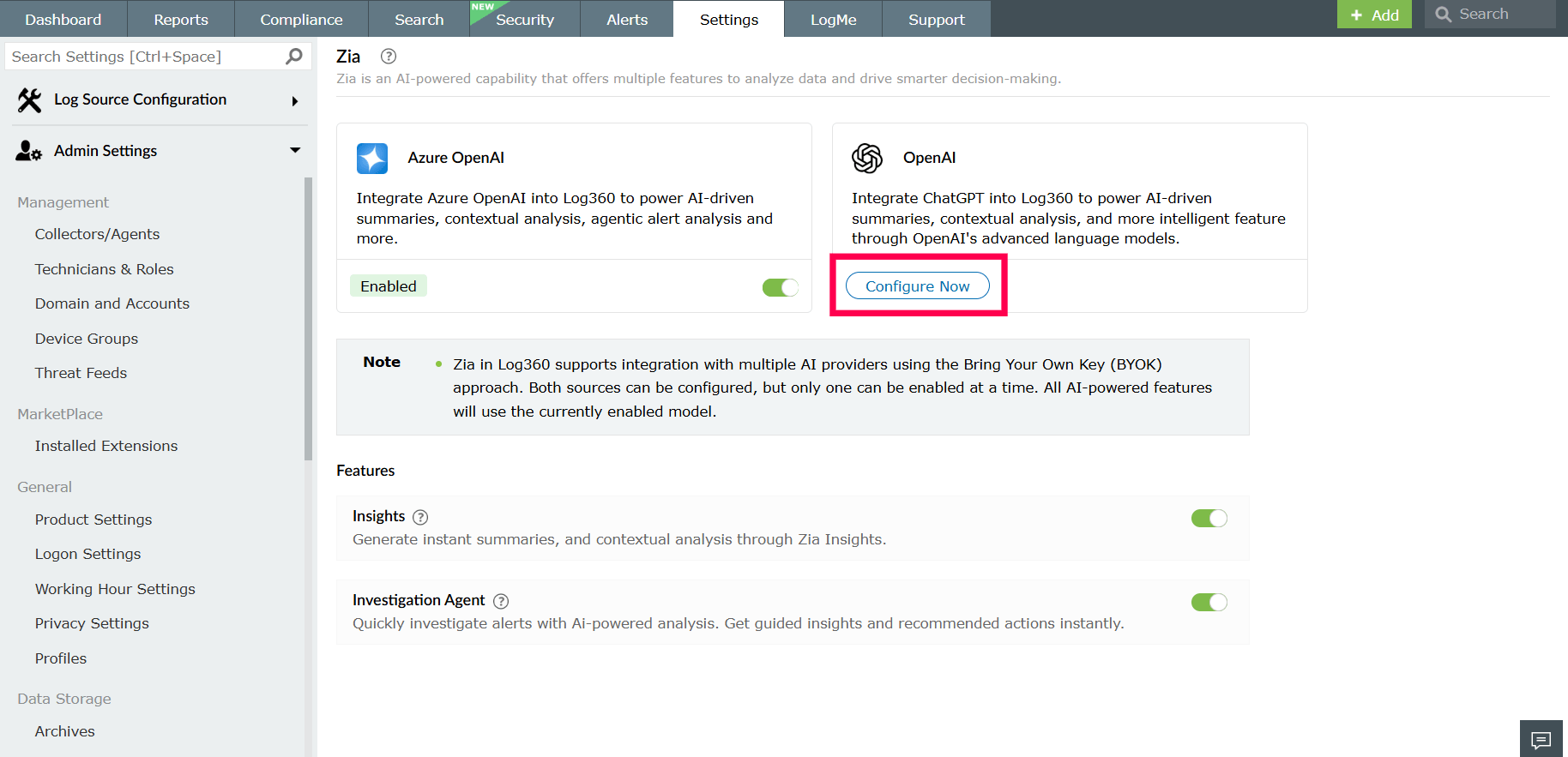This screenshot has width=1568, height=757.
Task: Turn off the Investigation Agent toggle
Action: pos(1209,602)
